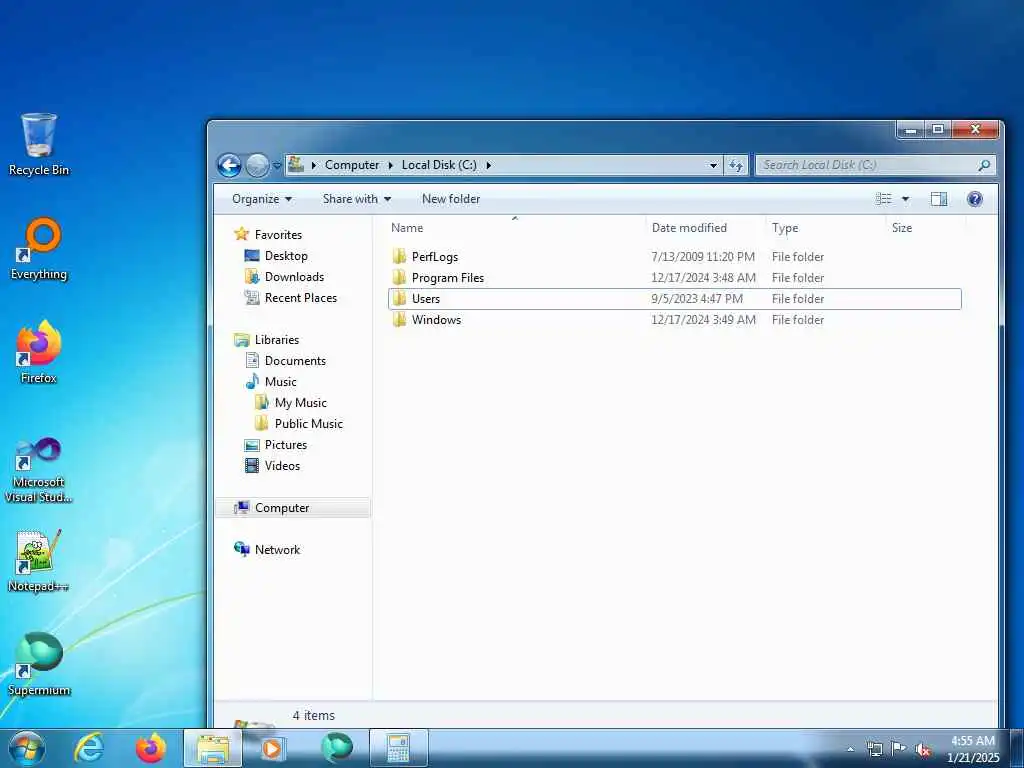Screen dimensions: 1024x768
Task: Open Supermium from taskbar
Action: pos(337,748)
